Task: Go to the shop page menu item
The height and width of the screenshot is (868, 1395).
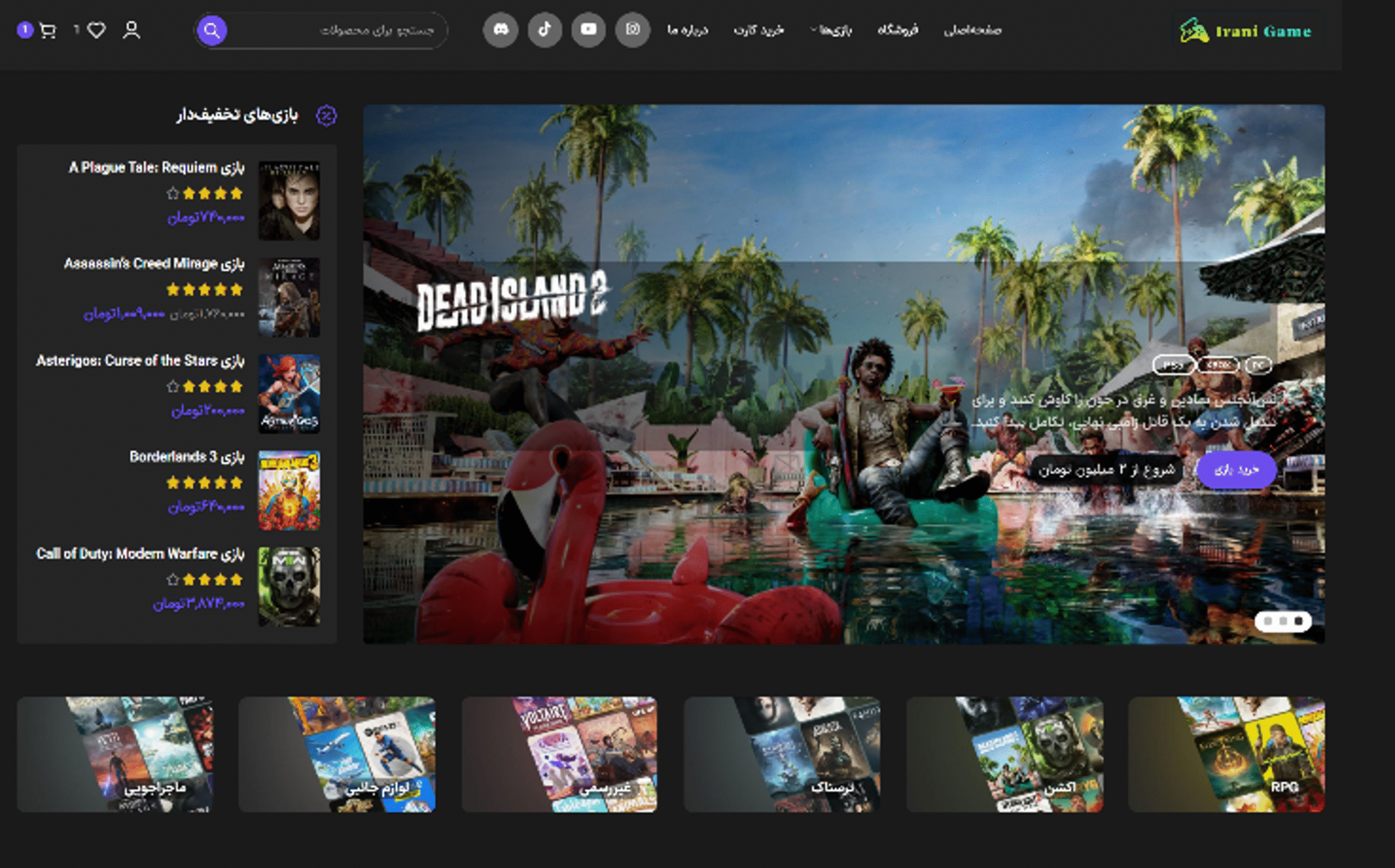Action: [897, 30]
